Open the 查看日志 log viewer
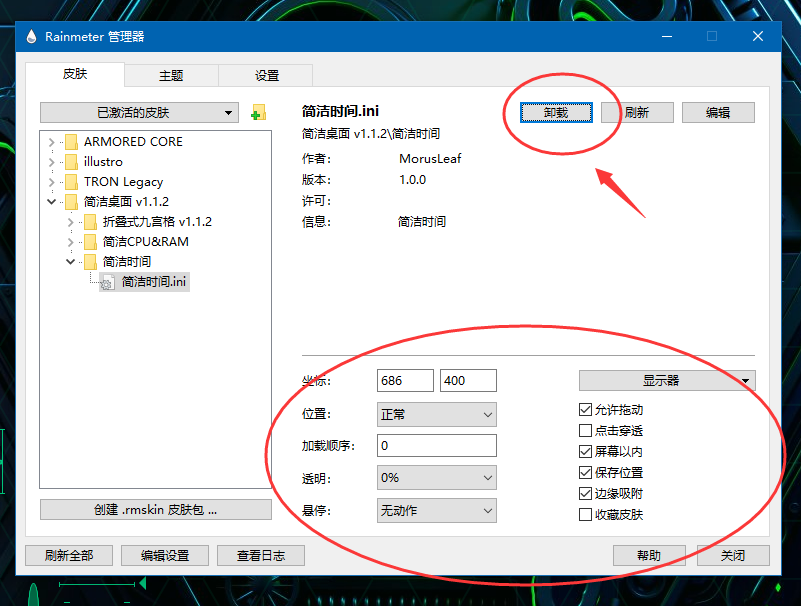This screenshot has height=606, width=801. pyautogui.click(x=260, y=555)
